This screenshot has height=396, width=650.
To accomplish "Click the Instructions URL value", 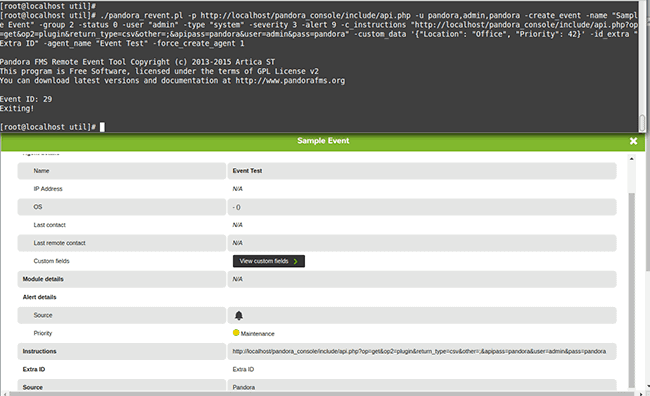I will click(419, 351).
